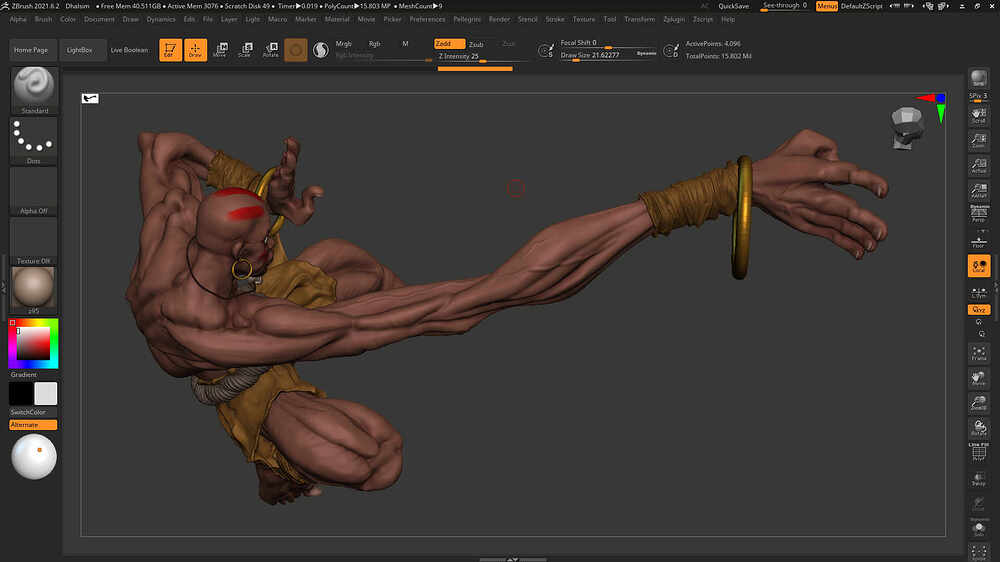This screenshot has height=562, width=1000.
Task: Open the Material menu
Action: (x=337, y=19)
